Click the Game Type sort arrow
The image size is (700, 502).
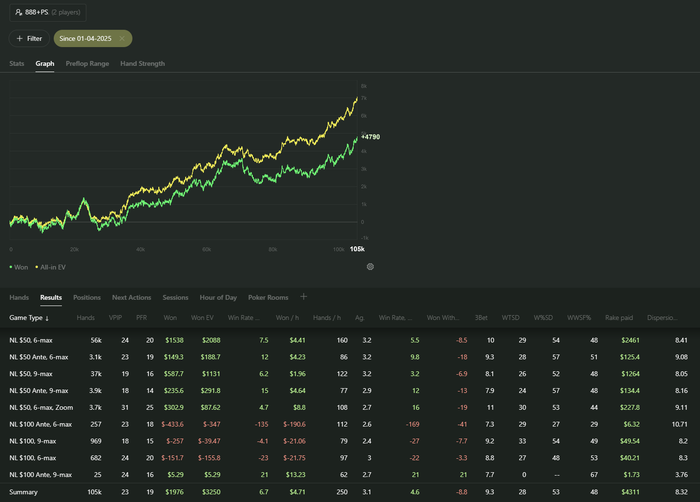47,318
